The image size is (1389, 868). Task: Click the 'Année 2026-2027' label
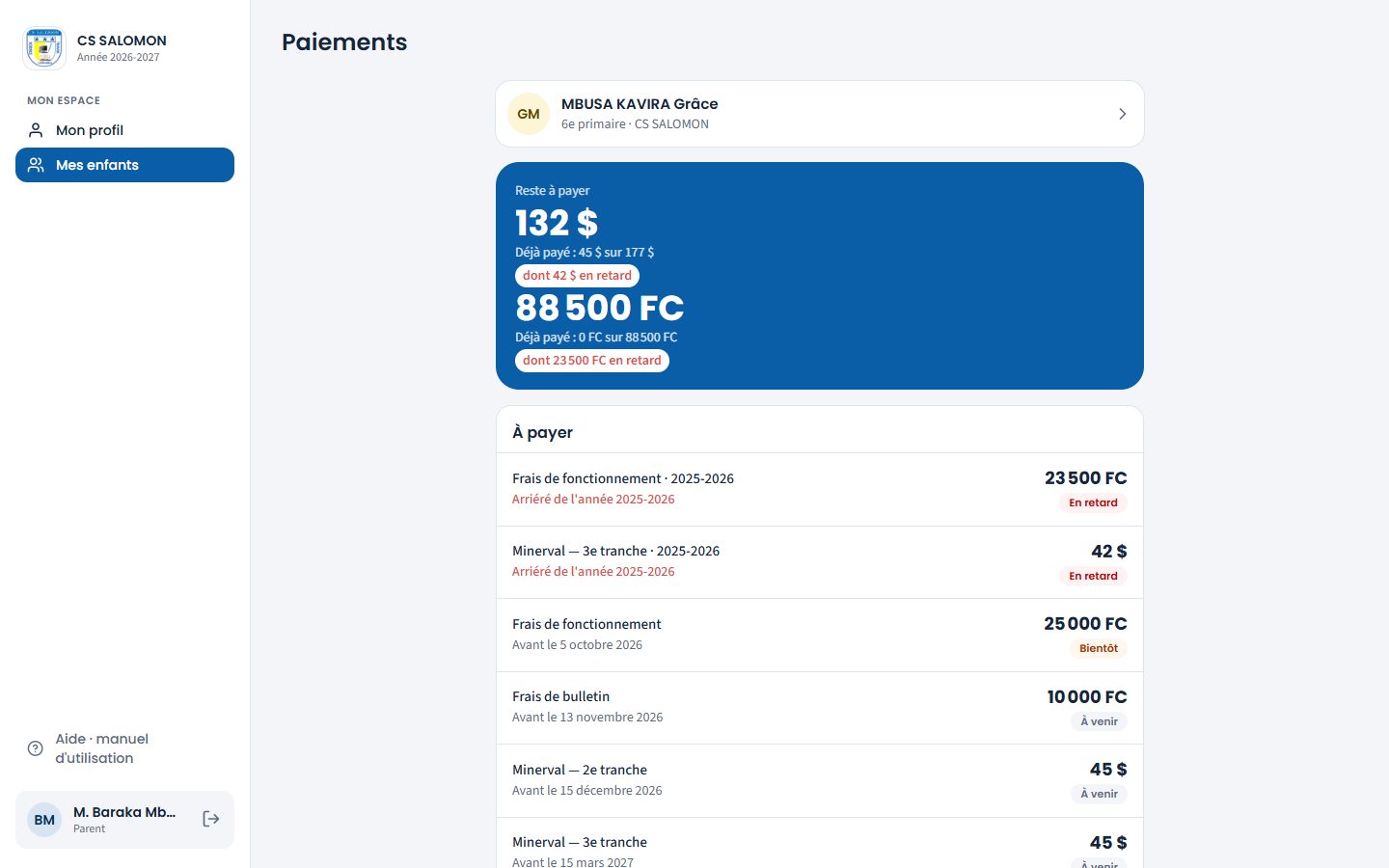point(119,58)
